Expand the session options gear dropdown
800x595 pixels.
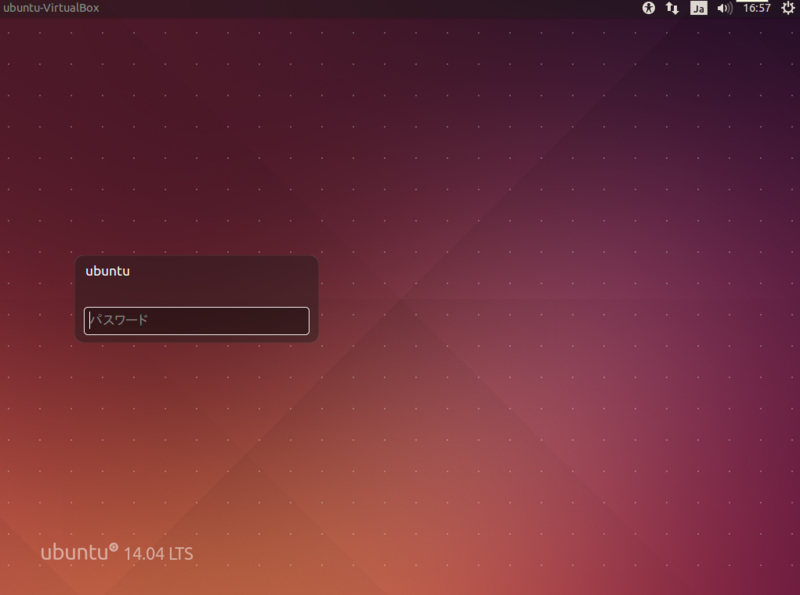[786, 10]
